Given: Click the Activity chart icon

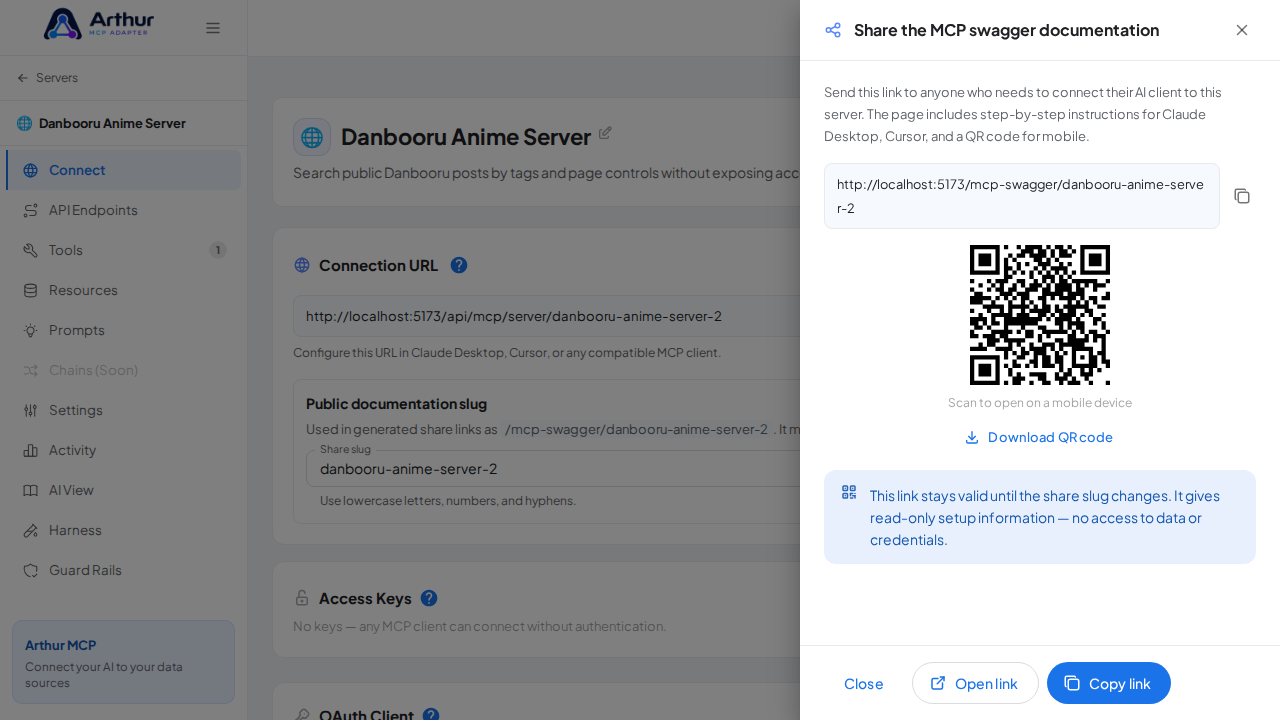Looking at the screenshot, I should (x=31, y=450).
